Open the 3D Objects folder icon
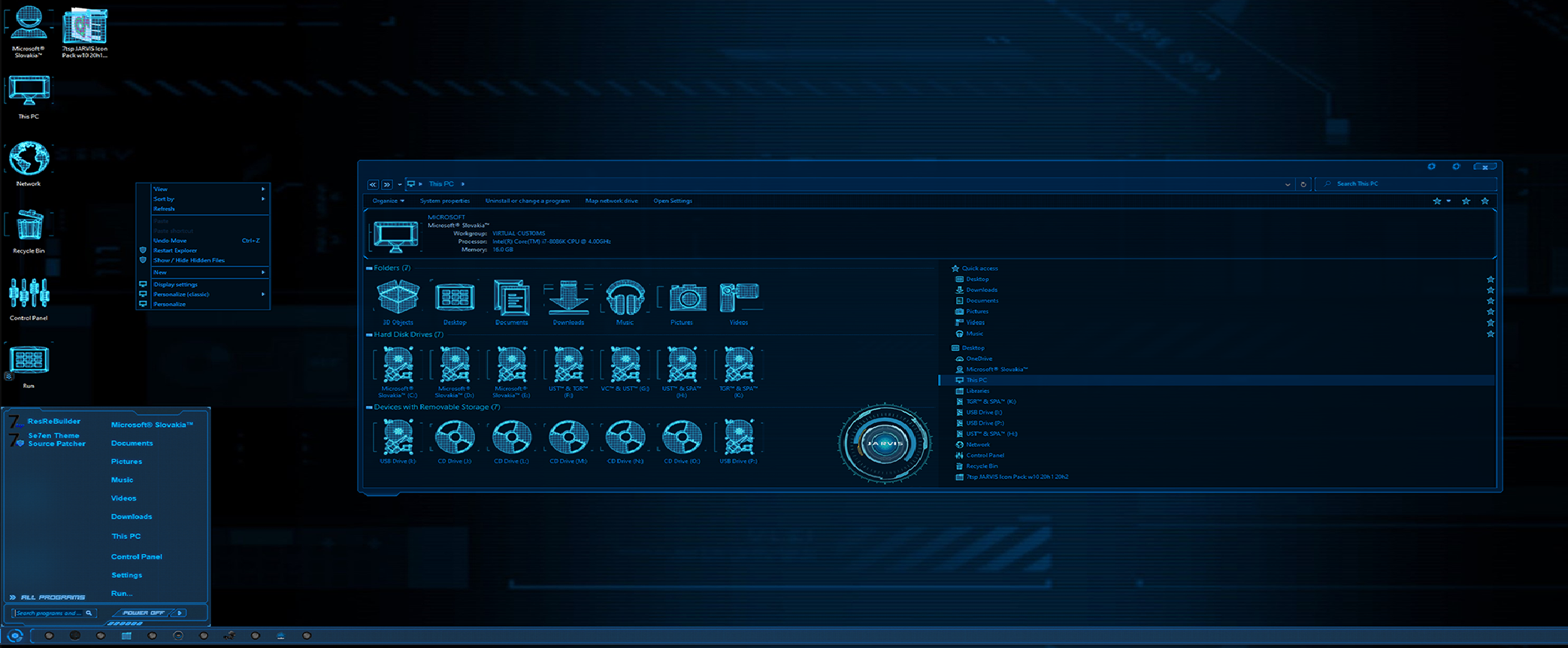1568x648 pixels. point(398,297)
